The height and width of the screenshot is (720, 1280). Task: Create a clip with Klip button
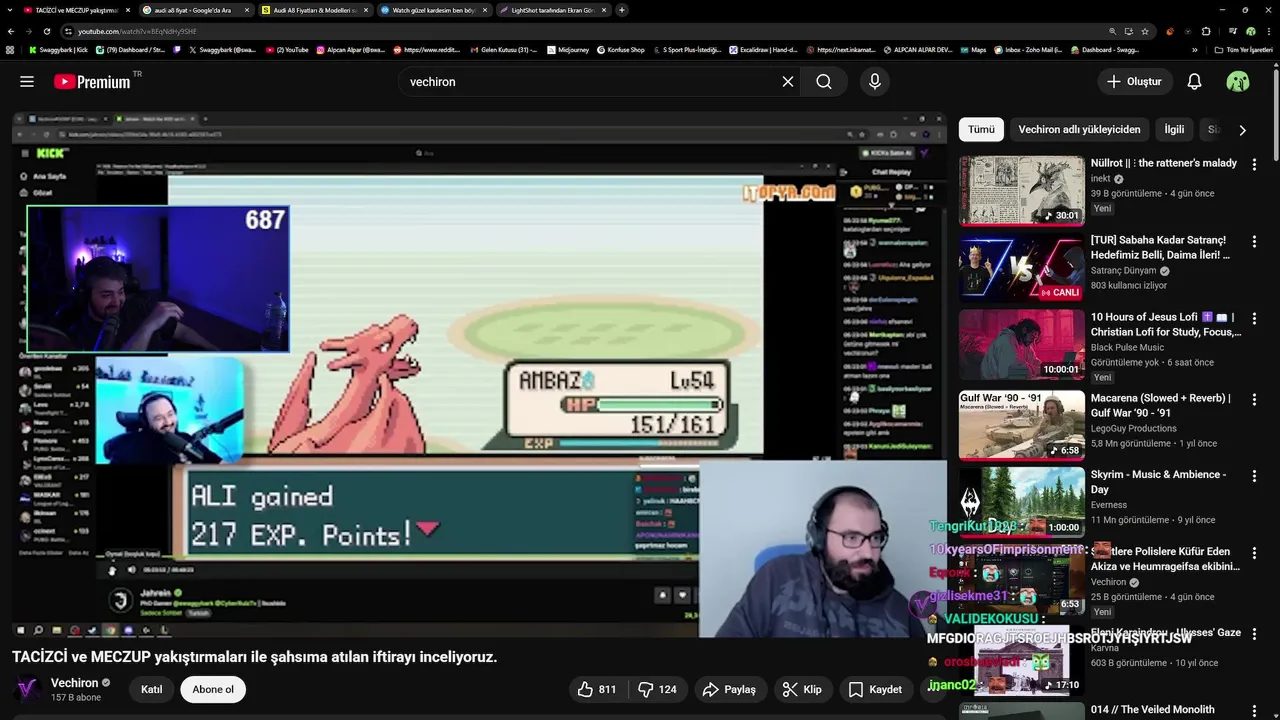coord(802,689)
